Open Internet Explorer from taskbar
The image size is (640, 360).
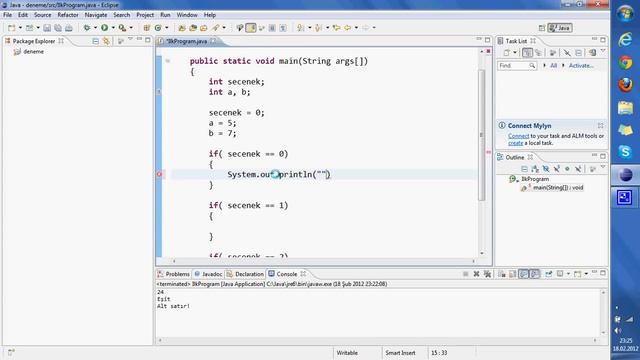(x=625, y=40)
